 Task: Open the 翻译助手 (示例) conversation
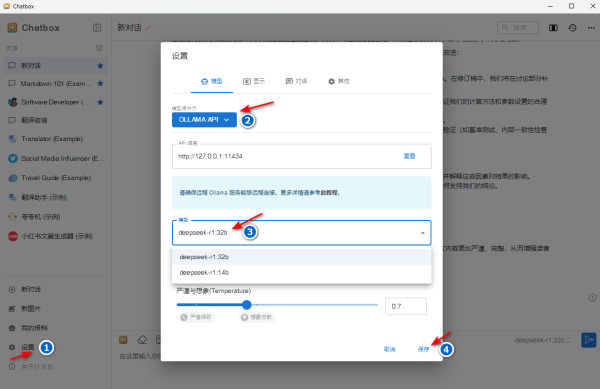pos(56,197)
